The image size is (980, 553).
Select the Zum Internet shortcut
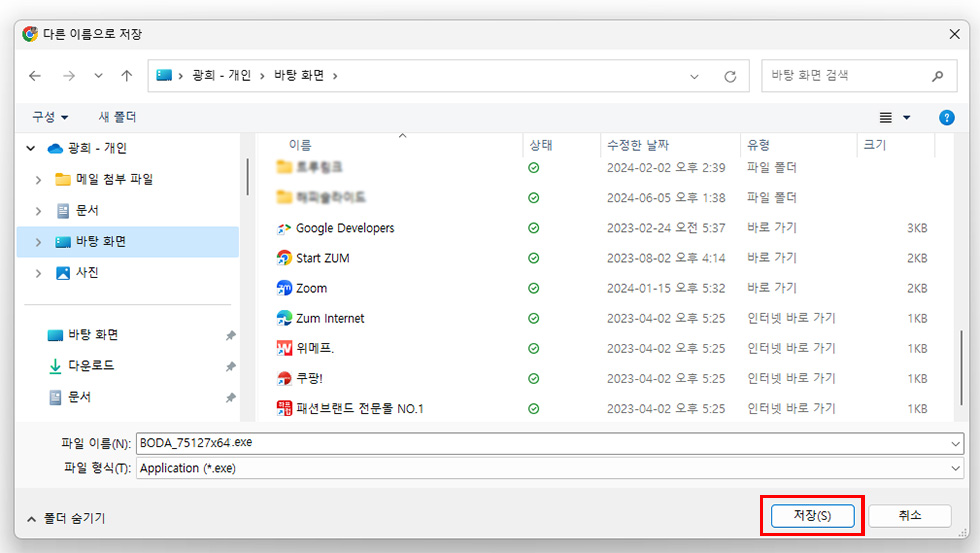pyautogui.click(x=329, y=318)
